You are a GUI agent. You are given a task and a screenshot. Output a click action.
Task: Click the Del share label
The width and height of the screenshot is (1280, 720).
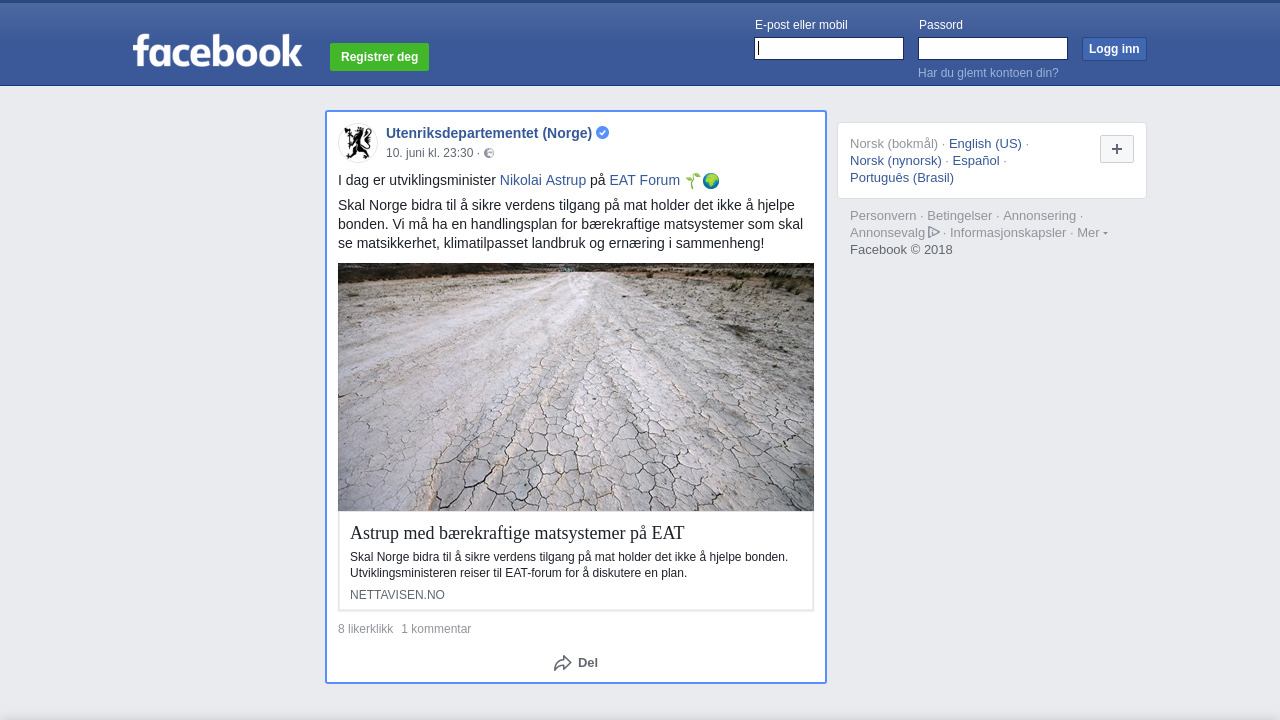(588, 663)
